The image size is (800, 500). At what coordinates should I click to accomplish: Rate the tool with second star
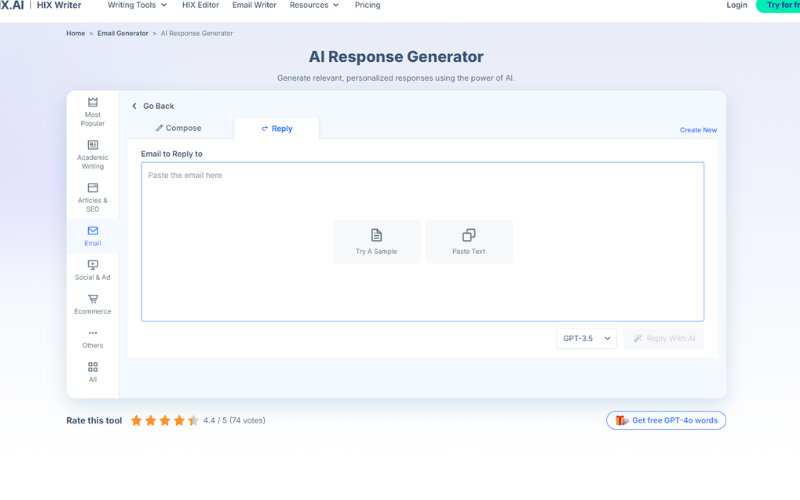[x=151, y=420]
